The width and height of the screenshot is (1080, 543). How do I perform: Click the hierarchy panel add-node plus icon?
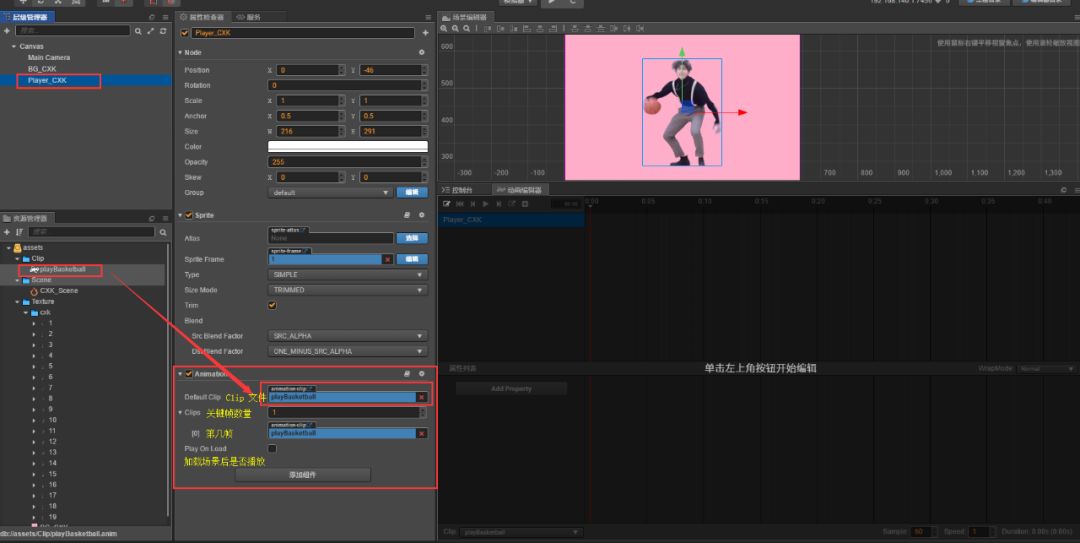[7, 31]
